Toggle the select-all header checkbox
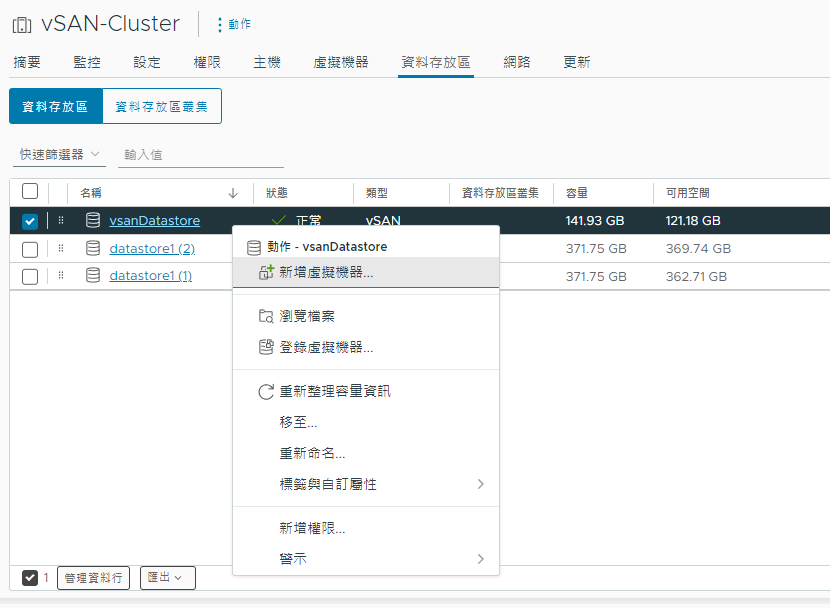This screenshot has height=608, width=830. (x=30, y=191)
